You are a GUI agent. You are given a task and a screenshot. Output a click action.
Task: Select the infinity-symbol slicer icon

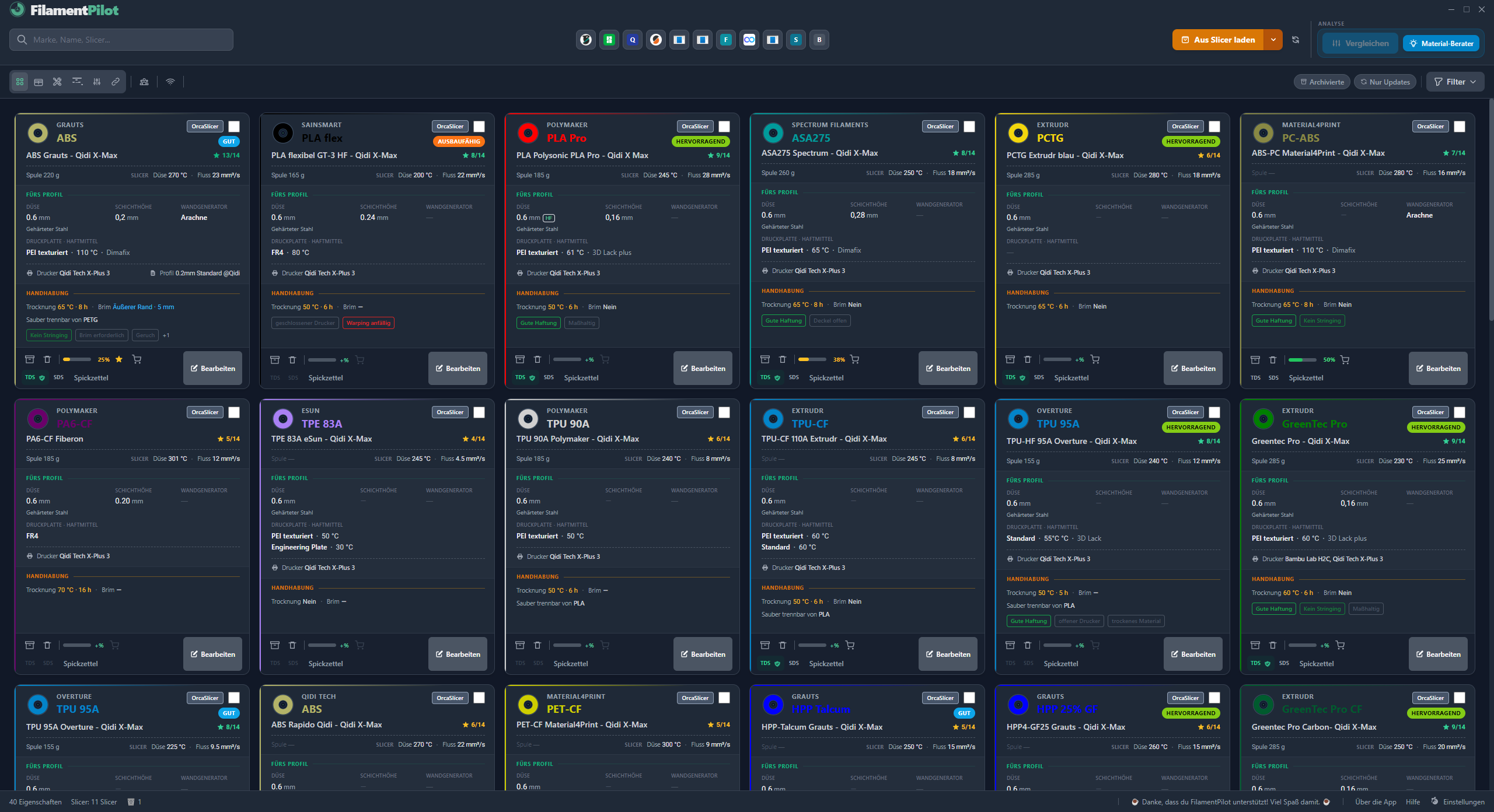coord(749,40)
